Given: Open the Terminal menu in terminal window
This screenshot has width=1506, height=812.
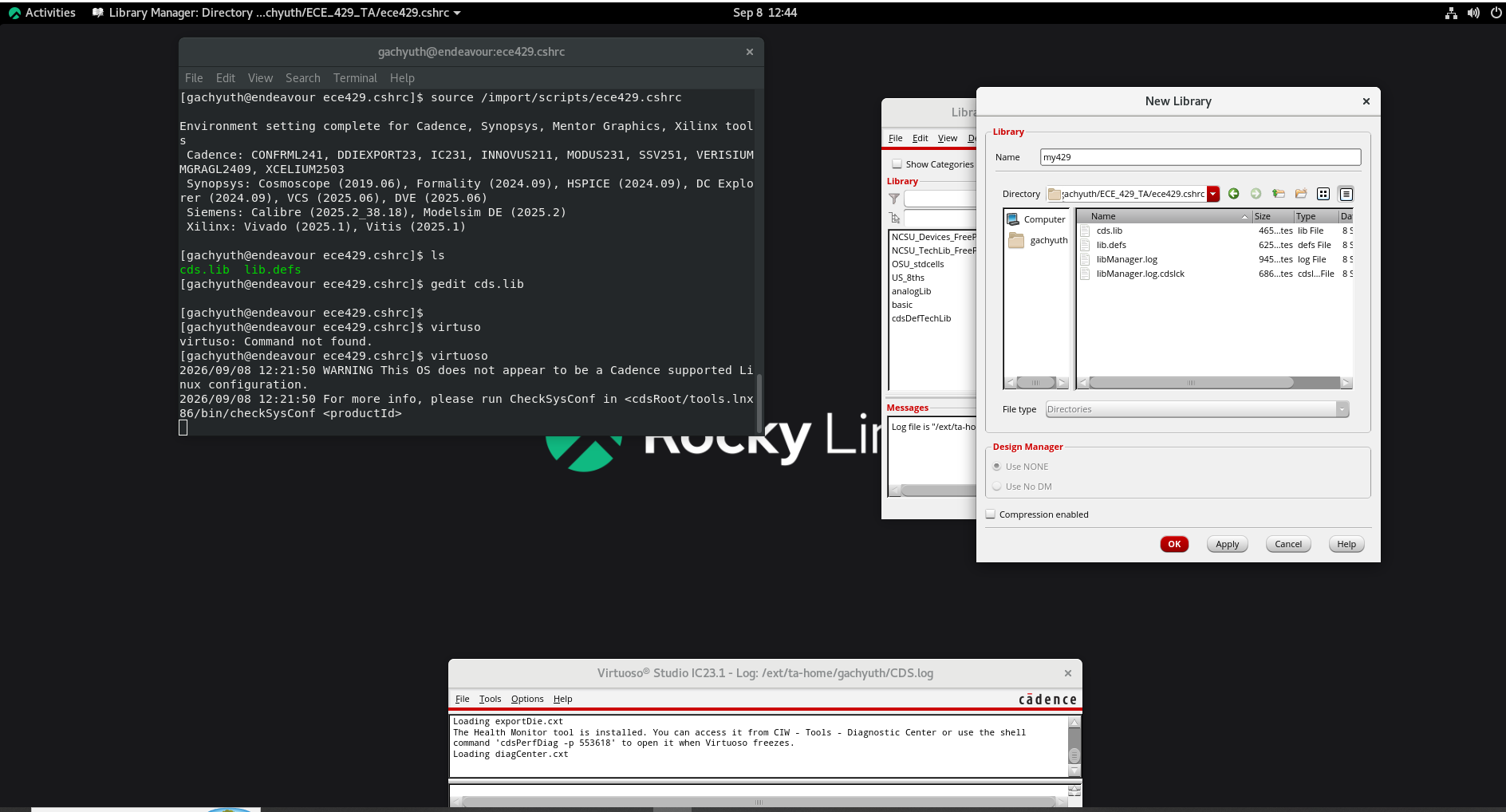Looking at the screenshot, I should tap(355, 78).
